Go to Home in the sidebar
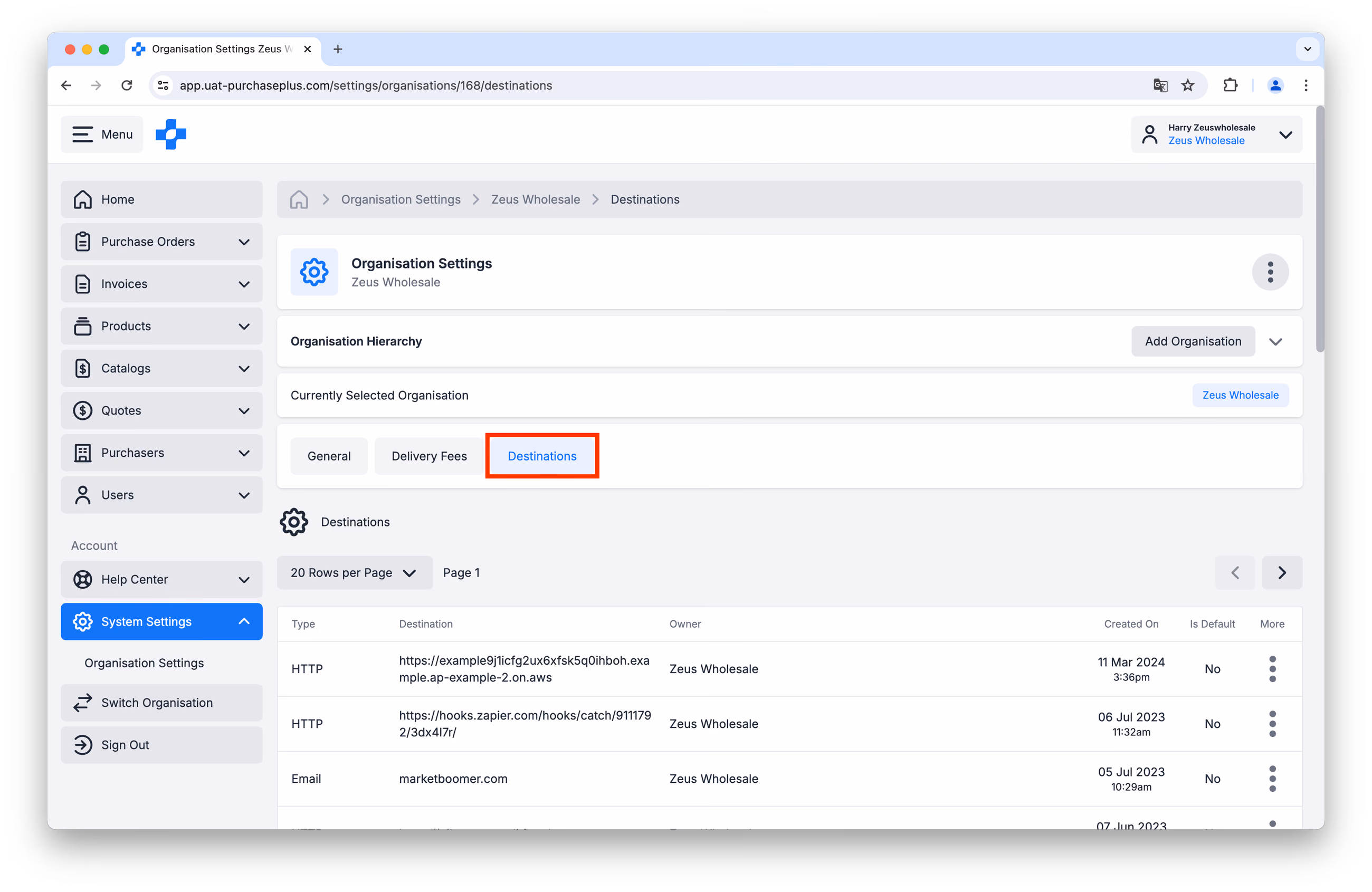The height and width of the screenshot is (892, 1372). 161,199
